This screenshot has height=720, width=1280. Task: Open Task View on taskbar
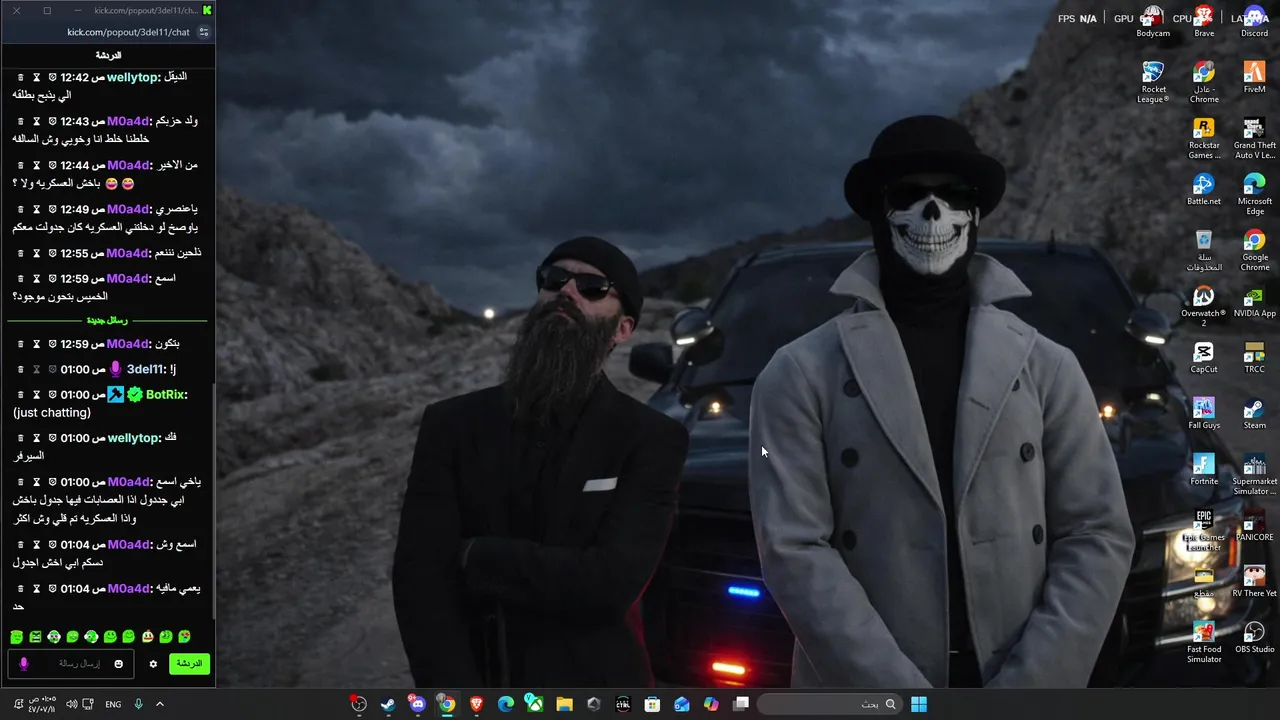[x=741, y=704]
